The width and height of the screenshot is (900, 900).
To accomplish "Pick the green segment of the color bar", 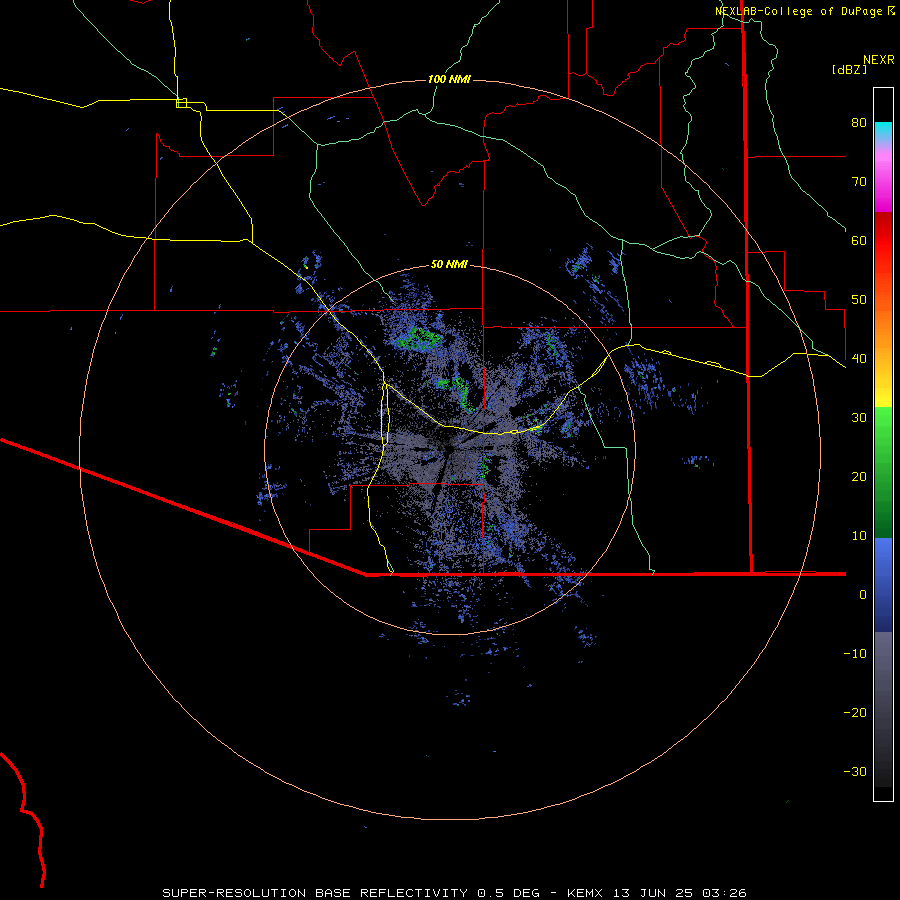I will [x=883, y=472].
